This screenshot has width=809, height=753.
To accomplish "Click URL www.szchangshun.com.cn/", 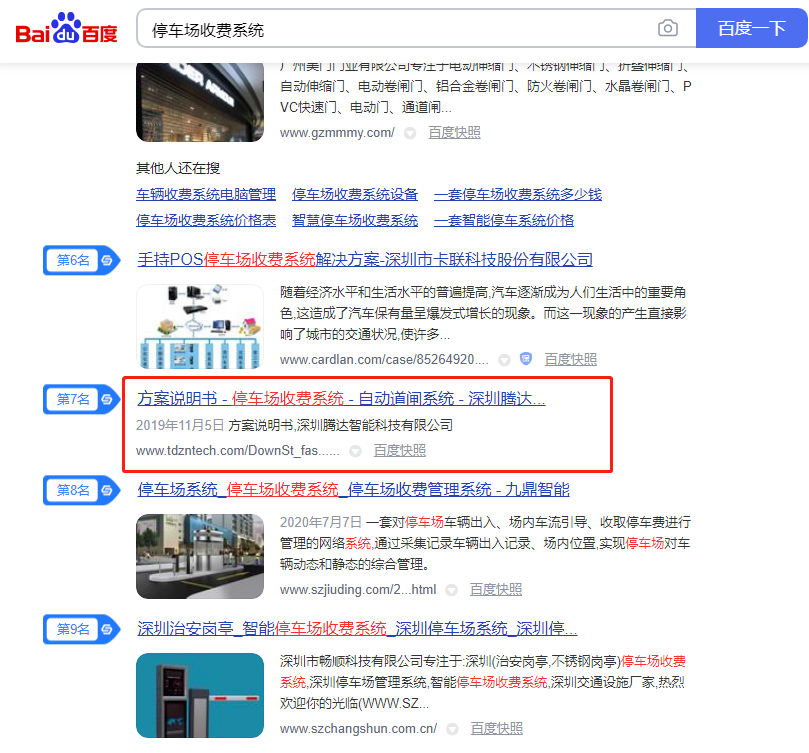I will tap(358, 729).
